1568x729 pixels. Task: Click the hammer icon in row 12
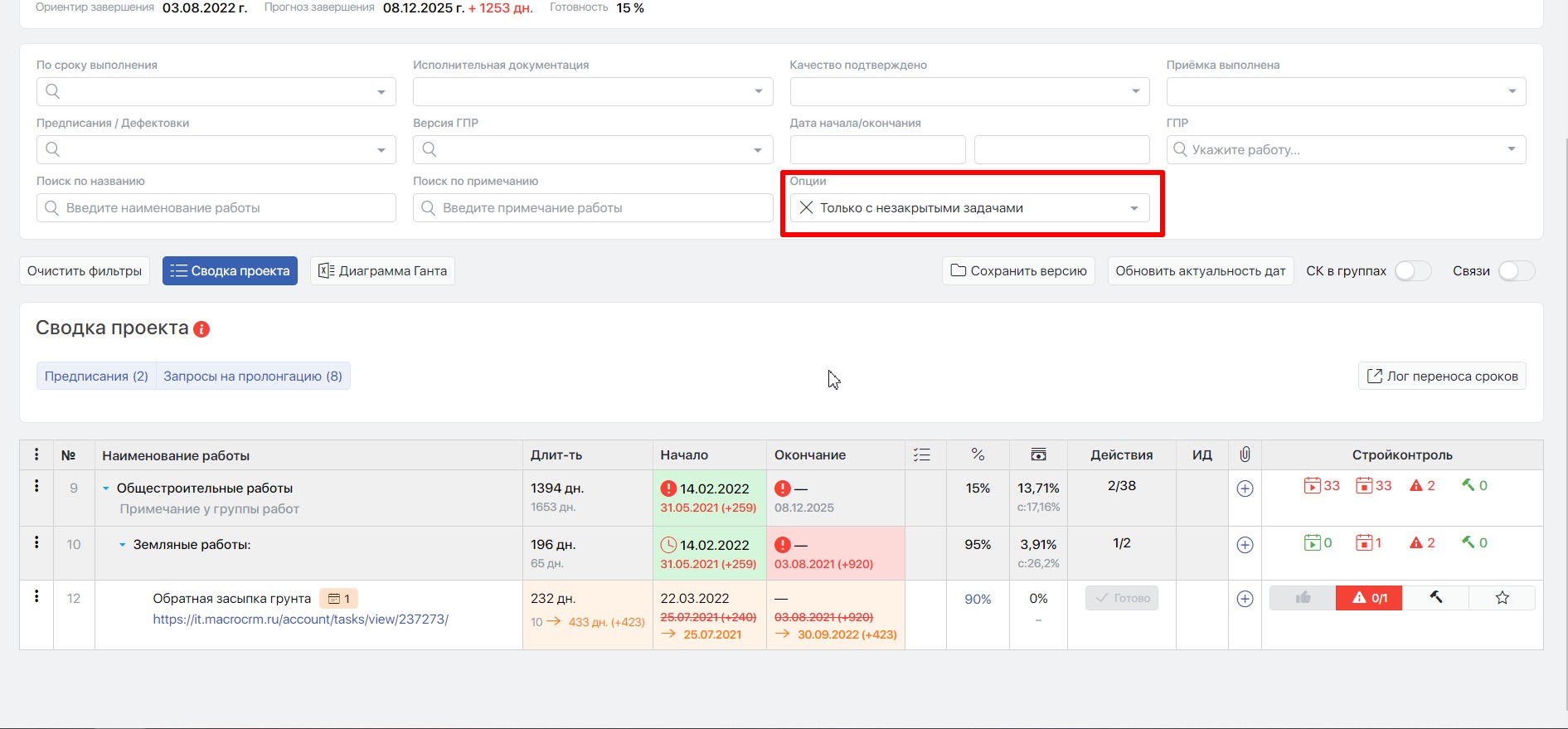(1435, 598)
